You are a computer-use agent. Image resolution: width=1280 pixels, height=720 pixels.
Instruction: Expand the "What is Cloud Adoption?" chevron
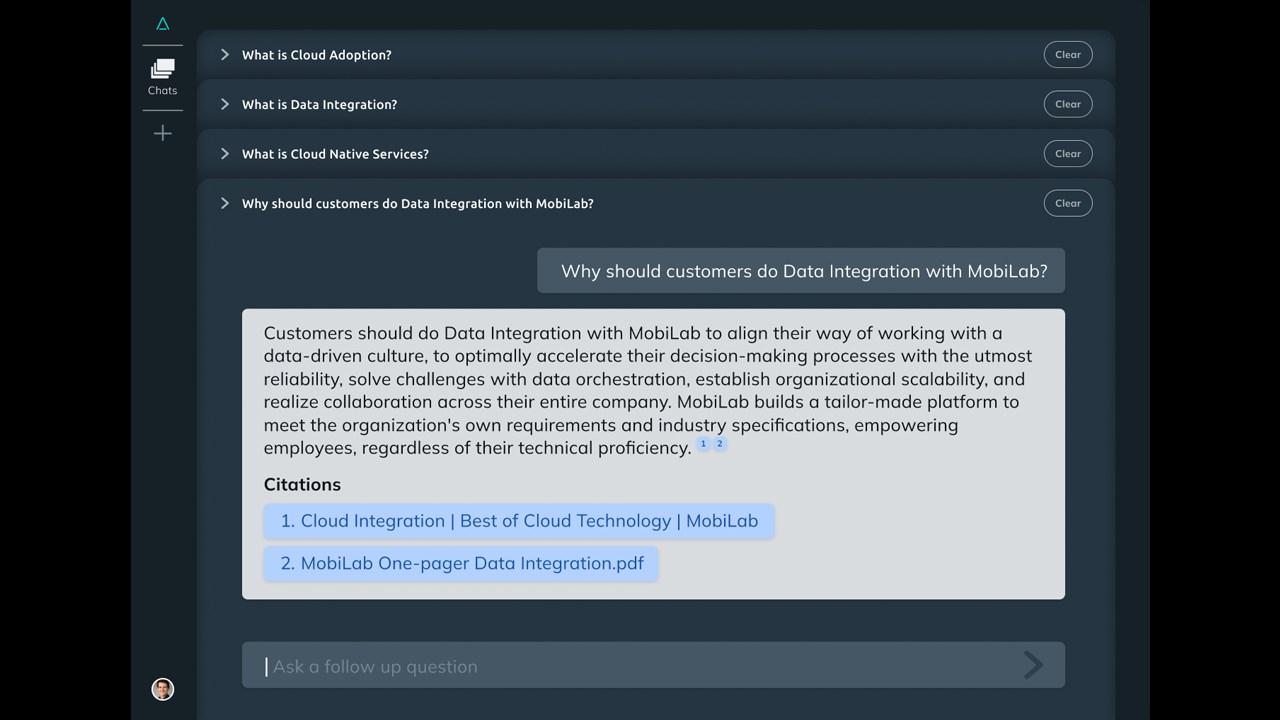225,55
